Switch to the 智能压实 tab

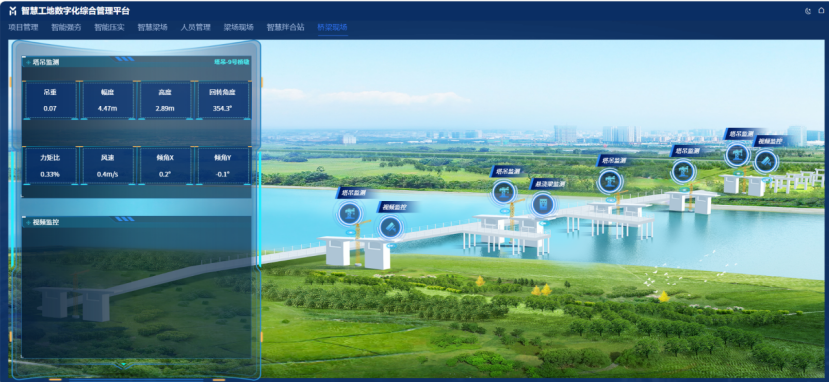point(109,27)
